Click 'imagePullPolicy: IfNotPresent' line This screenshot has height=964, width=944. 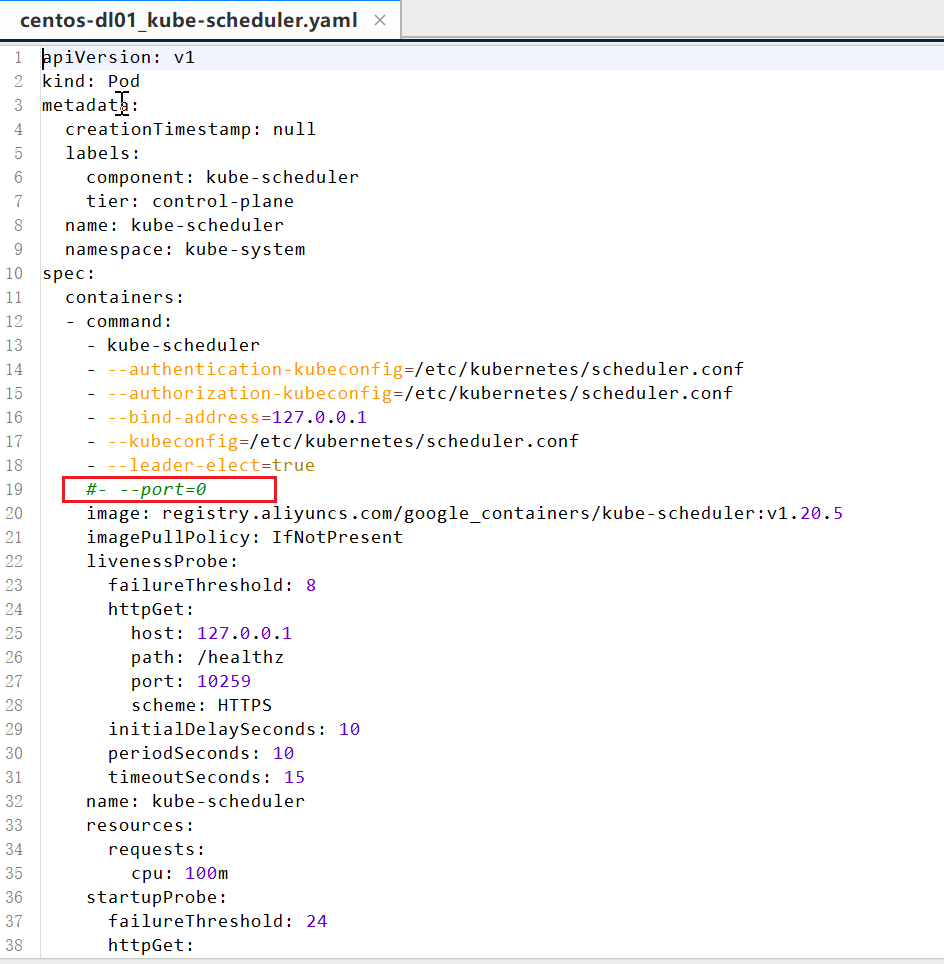click(x=245, y=537)
